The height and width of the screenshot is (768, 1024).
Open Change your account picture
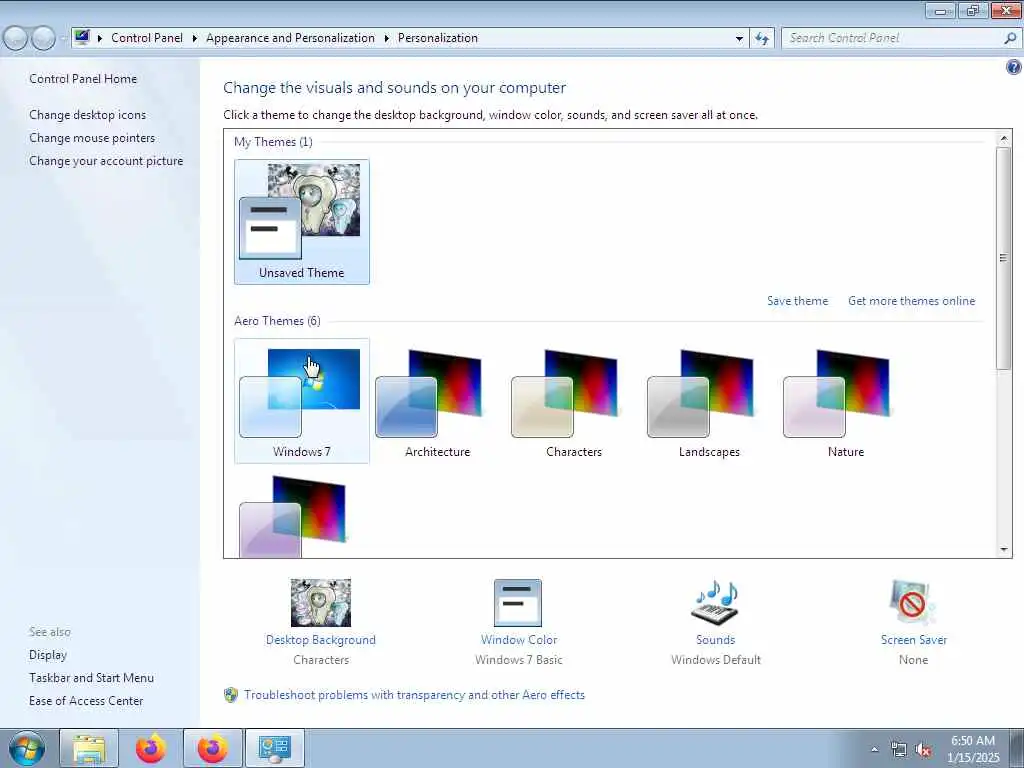[x=106, y=161]
